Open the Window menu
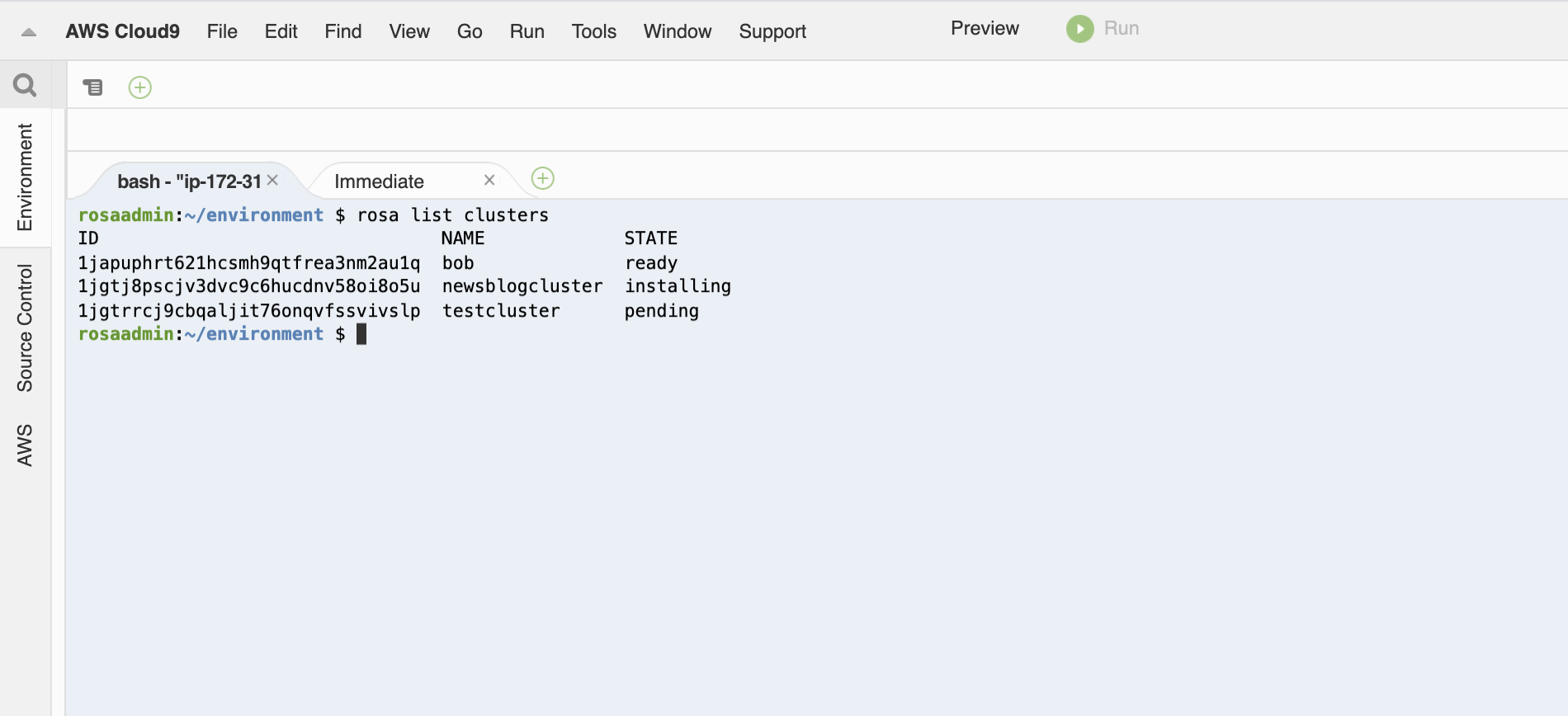 tap(677, 31)
